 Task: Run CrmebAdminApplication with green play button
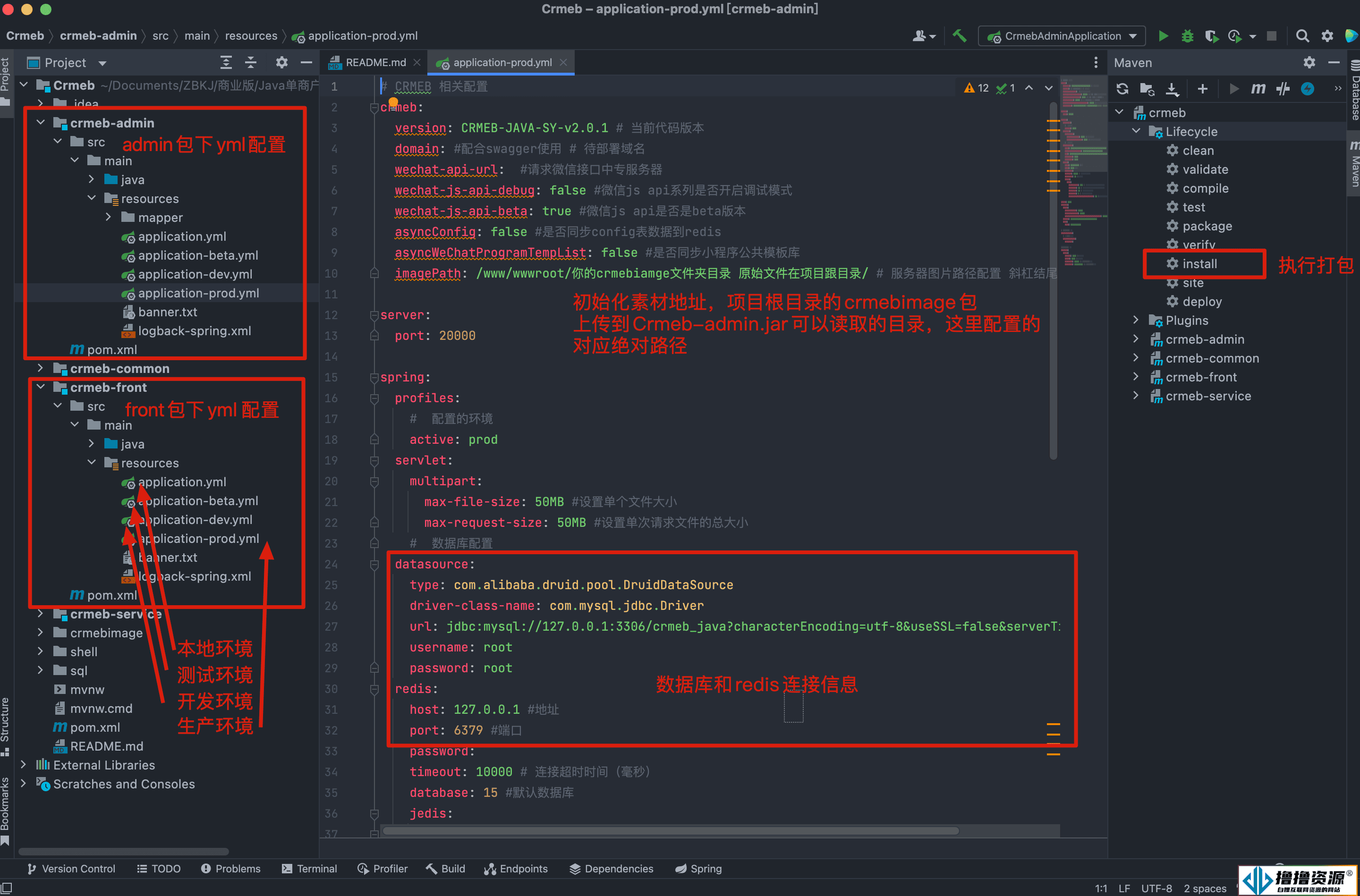pyautogui.click(x=1163, y=36)
